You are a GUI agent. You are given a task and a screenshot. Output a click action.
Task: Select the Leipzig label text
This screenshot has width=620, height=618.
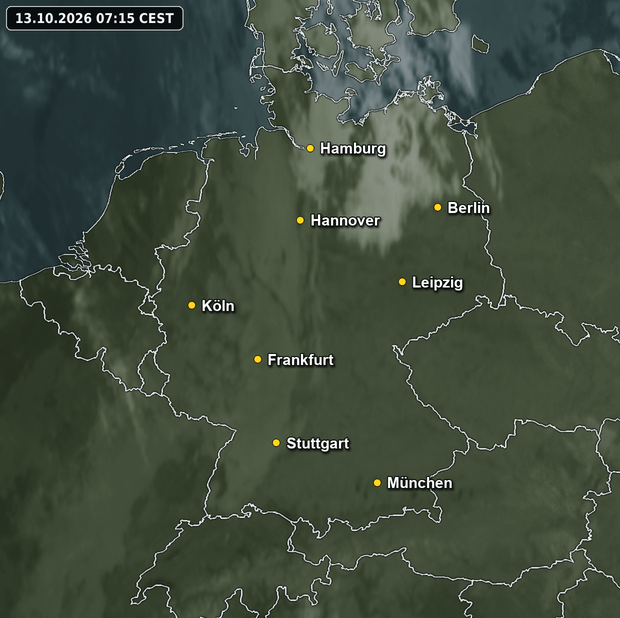coord(437,283)
